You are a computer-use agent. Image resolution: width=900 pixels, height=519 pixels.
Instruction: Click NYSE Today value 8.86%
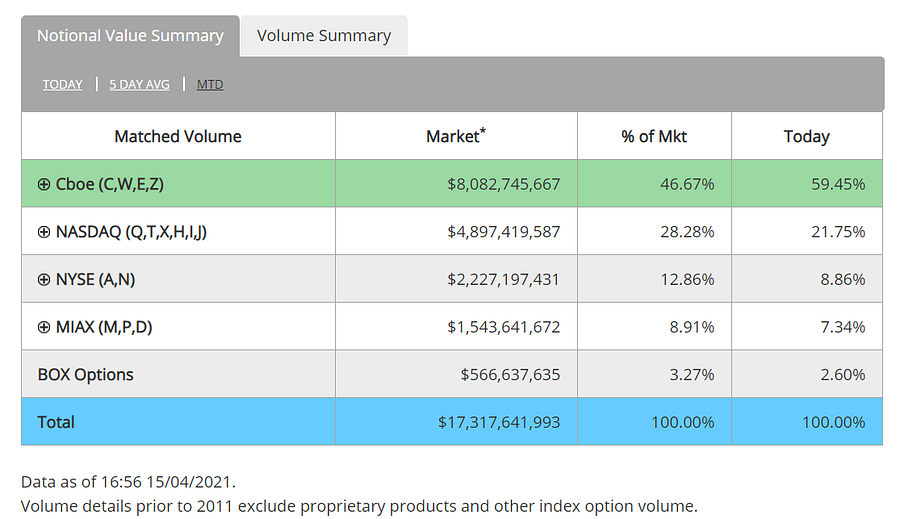(843, 280)
